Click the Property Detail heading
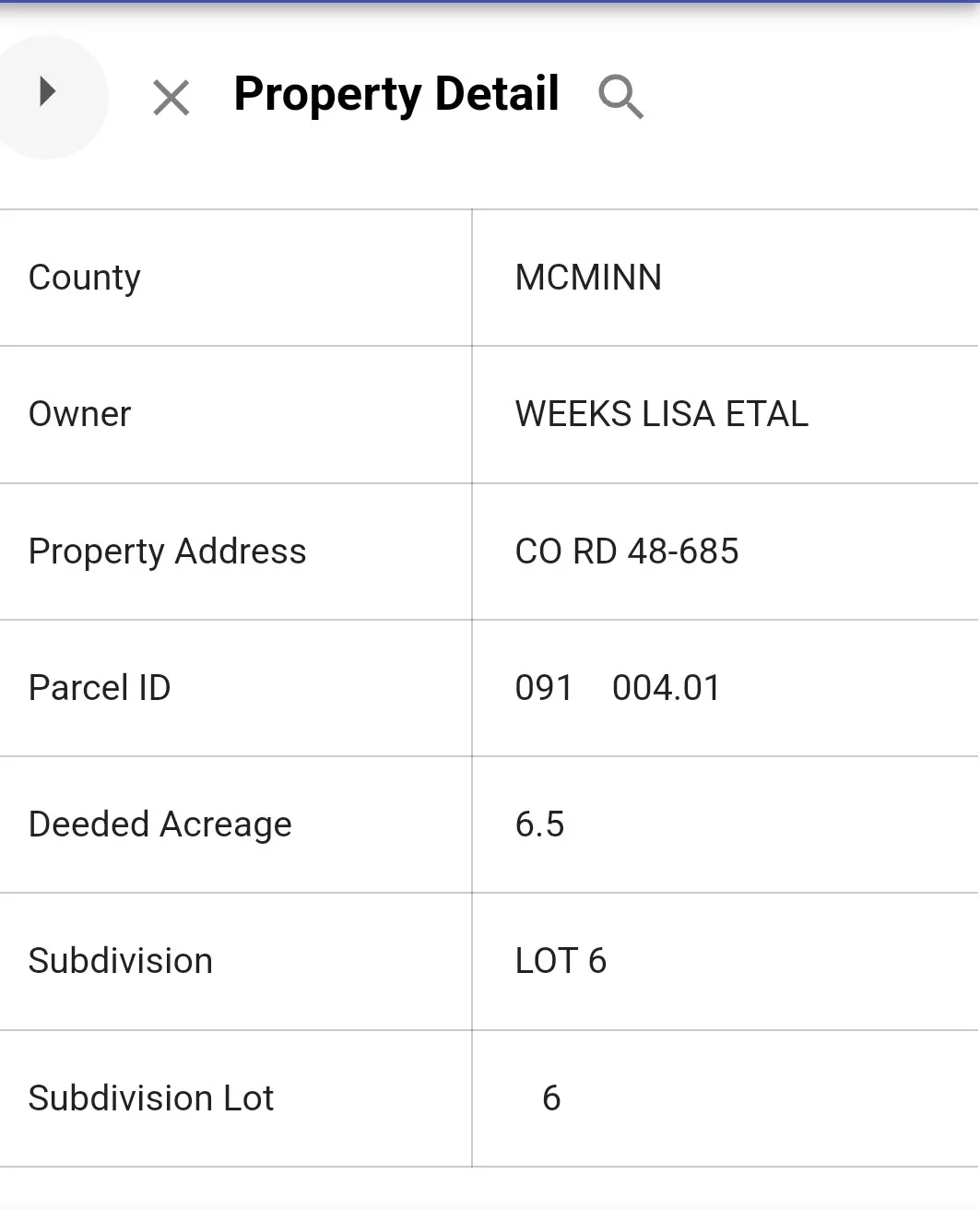The height and width of the screenshot is (1210, 980). [396, 95]
